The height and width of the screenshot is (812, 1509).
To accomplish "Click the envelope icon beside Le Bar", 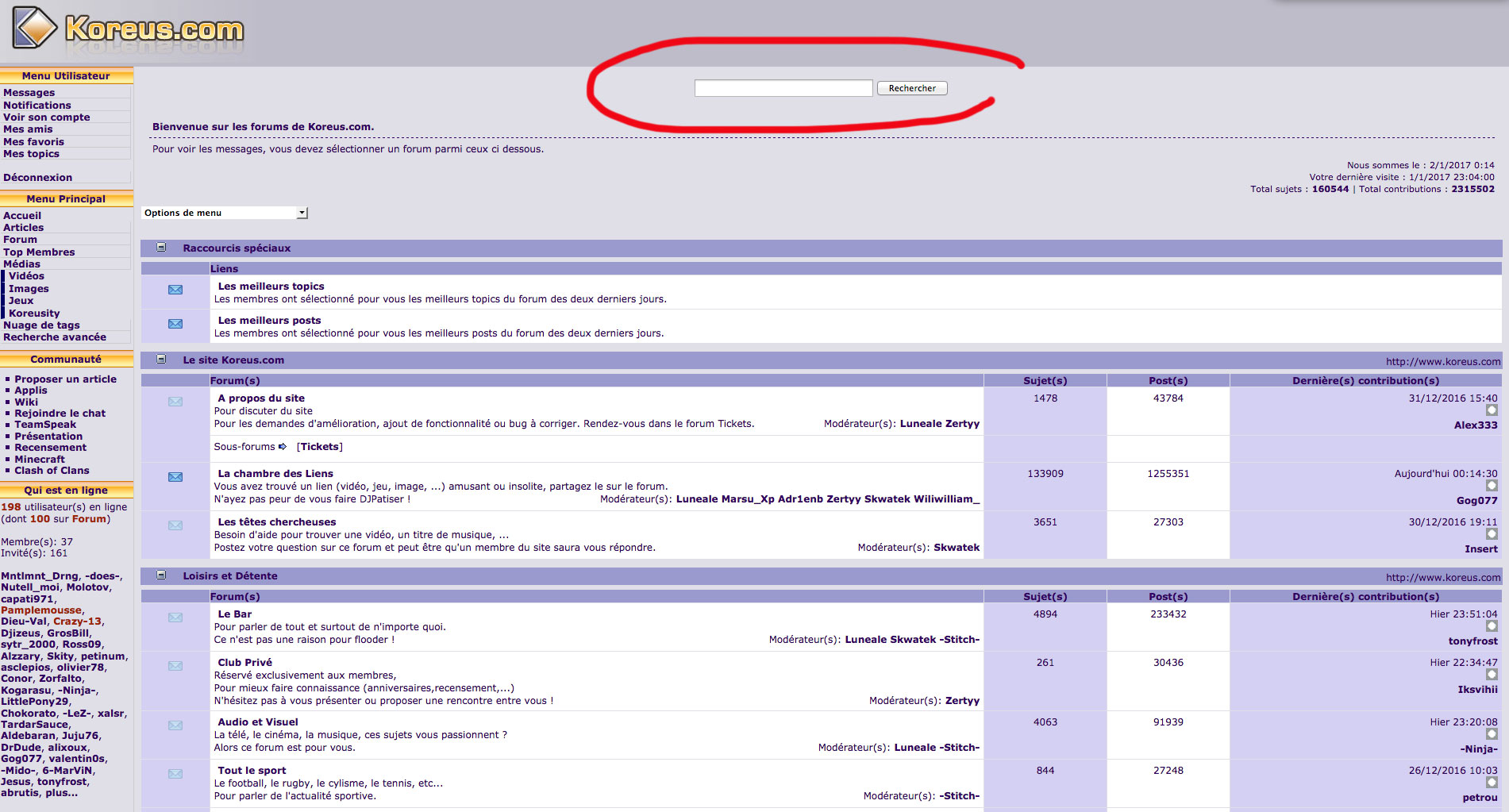I will (x=175, y=618).
